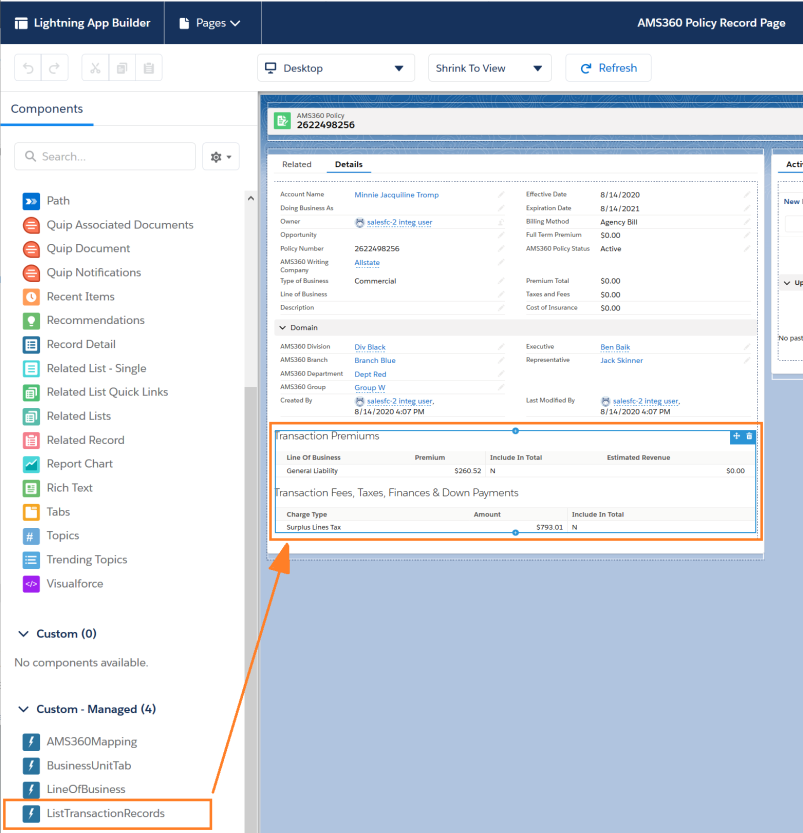Image resolution: width=803 pixels, height=833 pixels.
Task: Open the Allstate writing company link
Action: pyautogui.click(x=367, y=262)
